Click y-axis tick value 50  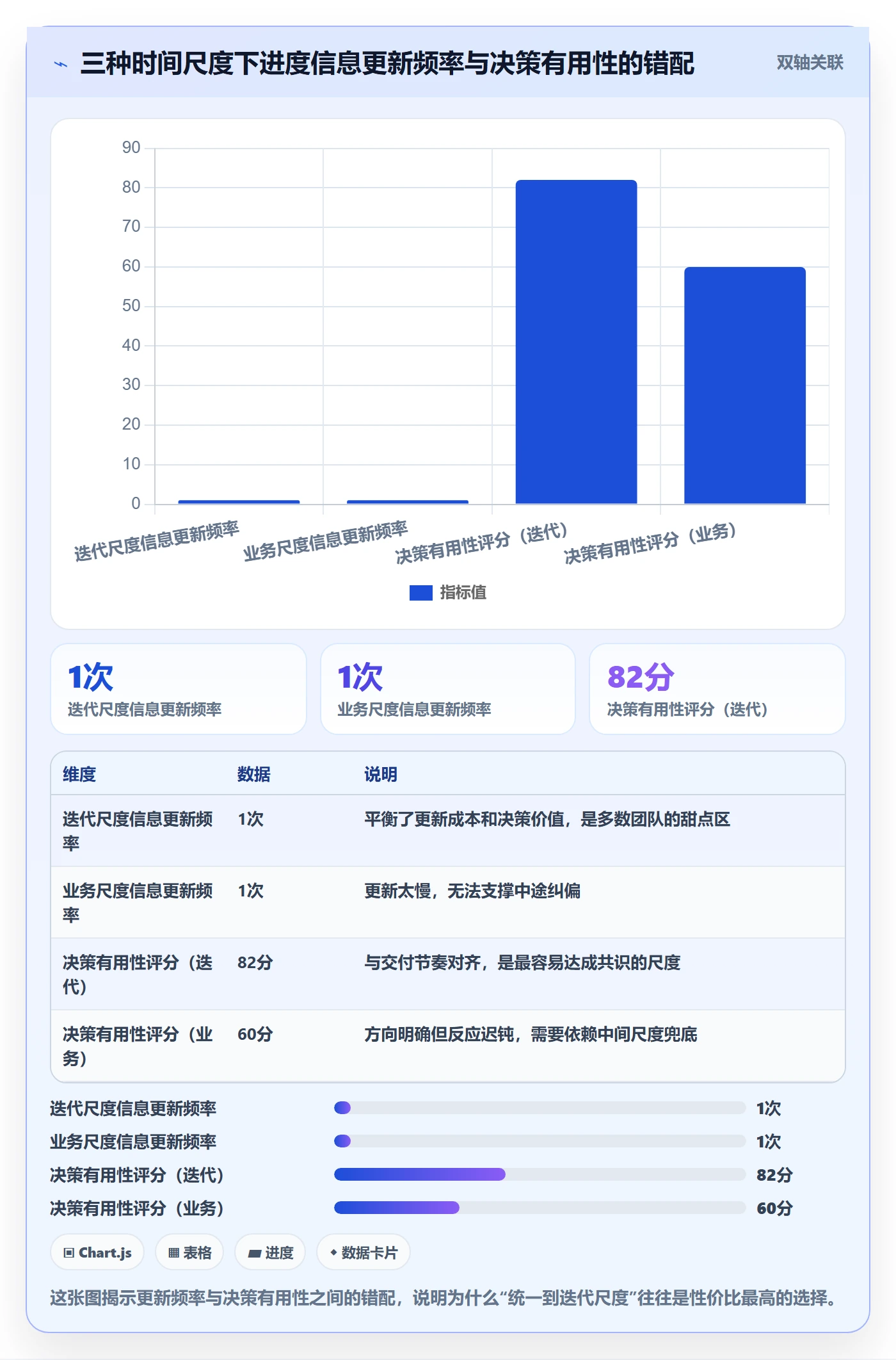[x=131, y=306]
